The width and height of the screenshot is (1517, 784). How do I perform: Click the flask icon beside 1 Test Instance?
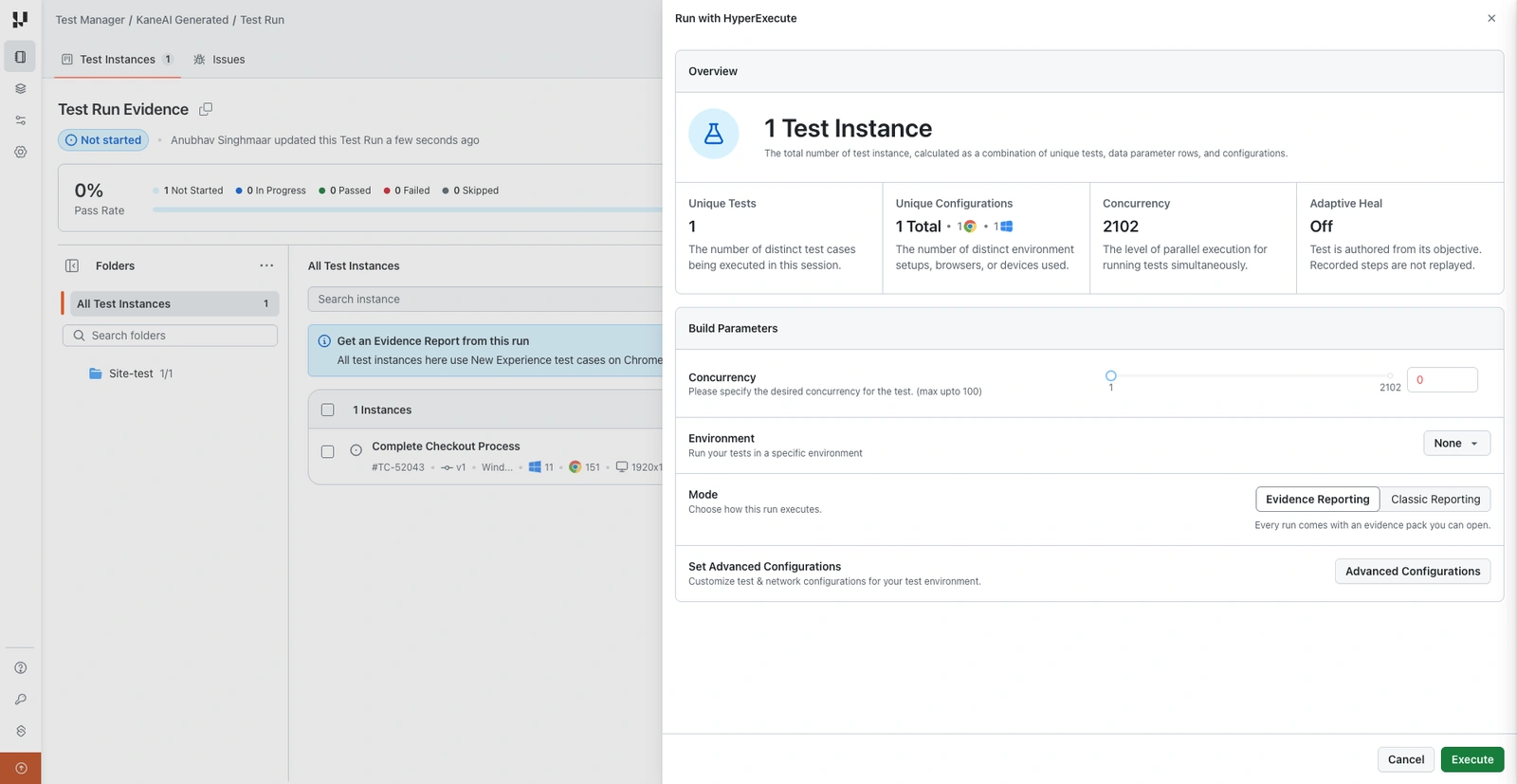(714, 134)
